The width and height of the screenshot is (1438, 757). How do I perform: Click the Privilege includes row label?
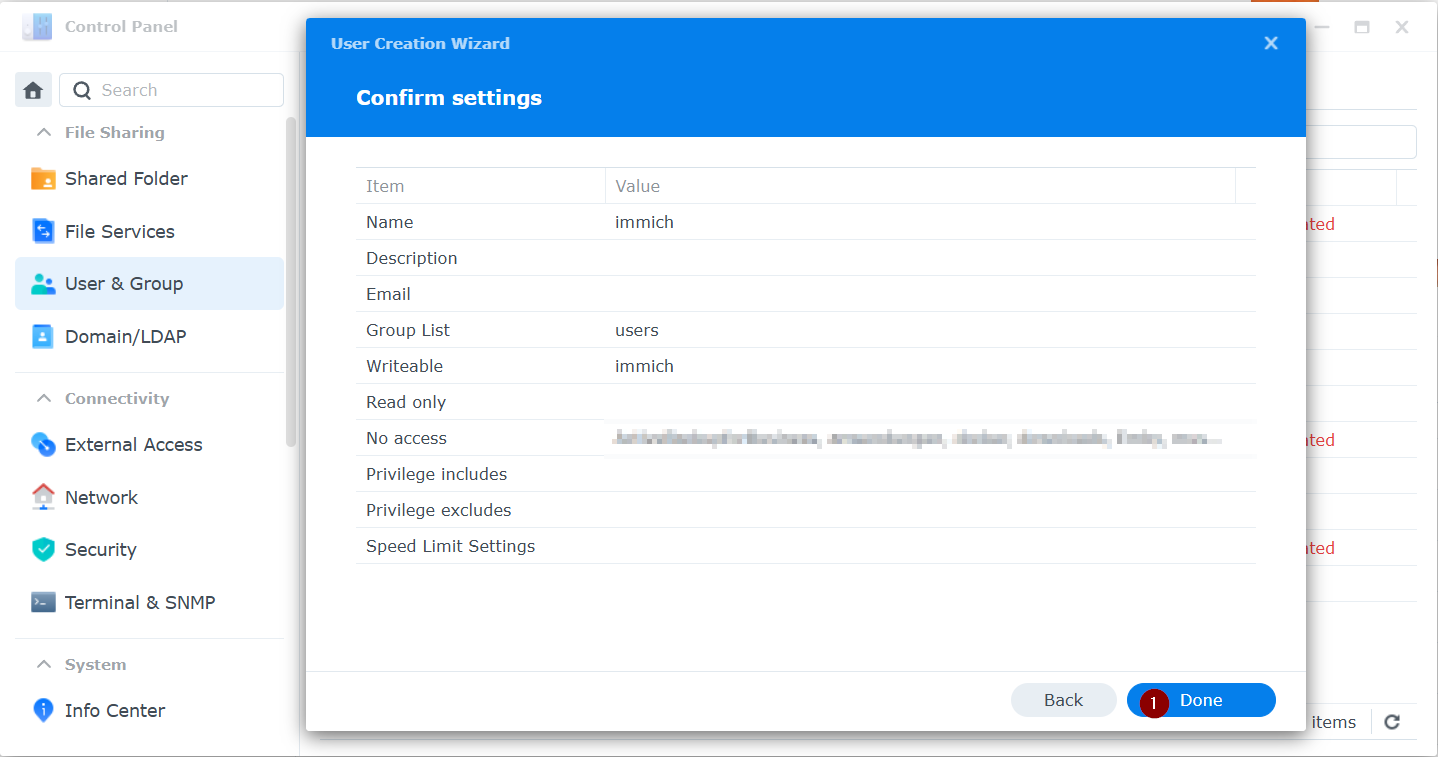[436, 474]
